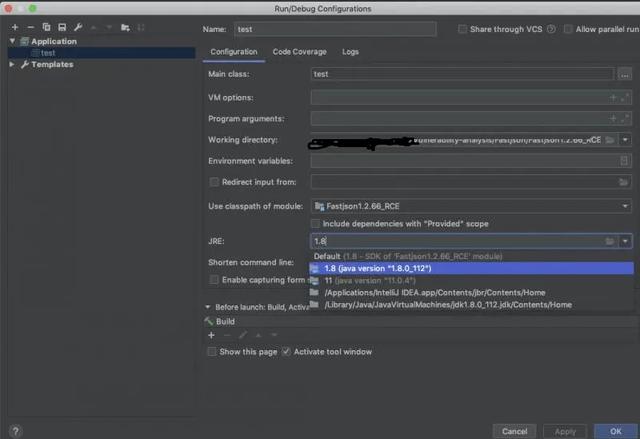
Task: Open the Logs tab
Action: coord(350,51)
